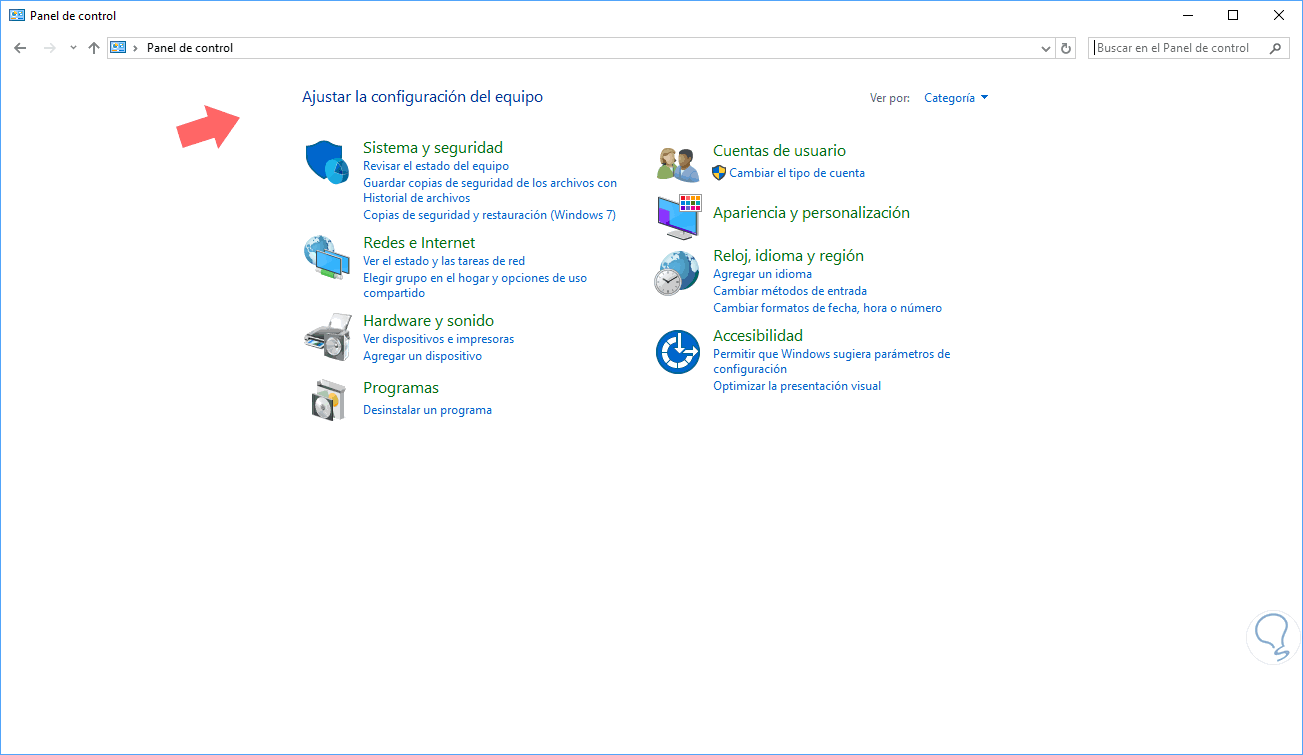Open Guardar copias de seguridad con Historial de archivos

490,191
